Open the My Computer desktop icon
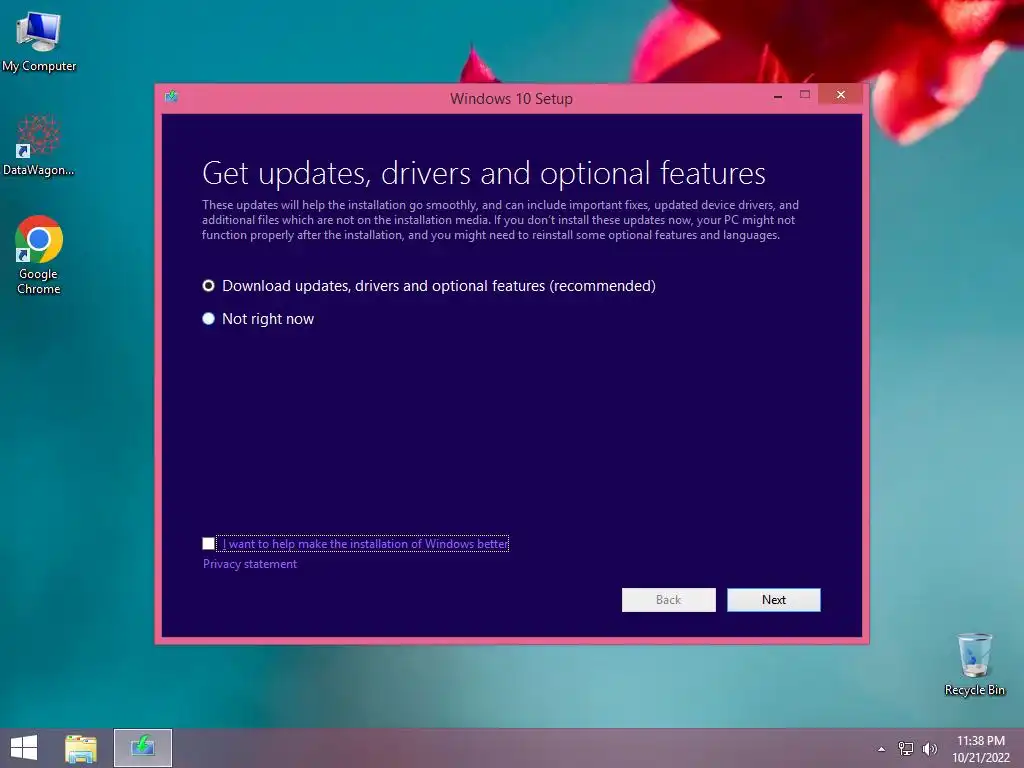Screen dimensions: 1024x768 pyautogui.click(x=39, y=41)
